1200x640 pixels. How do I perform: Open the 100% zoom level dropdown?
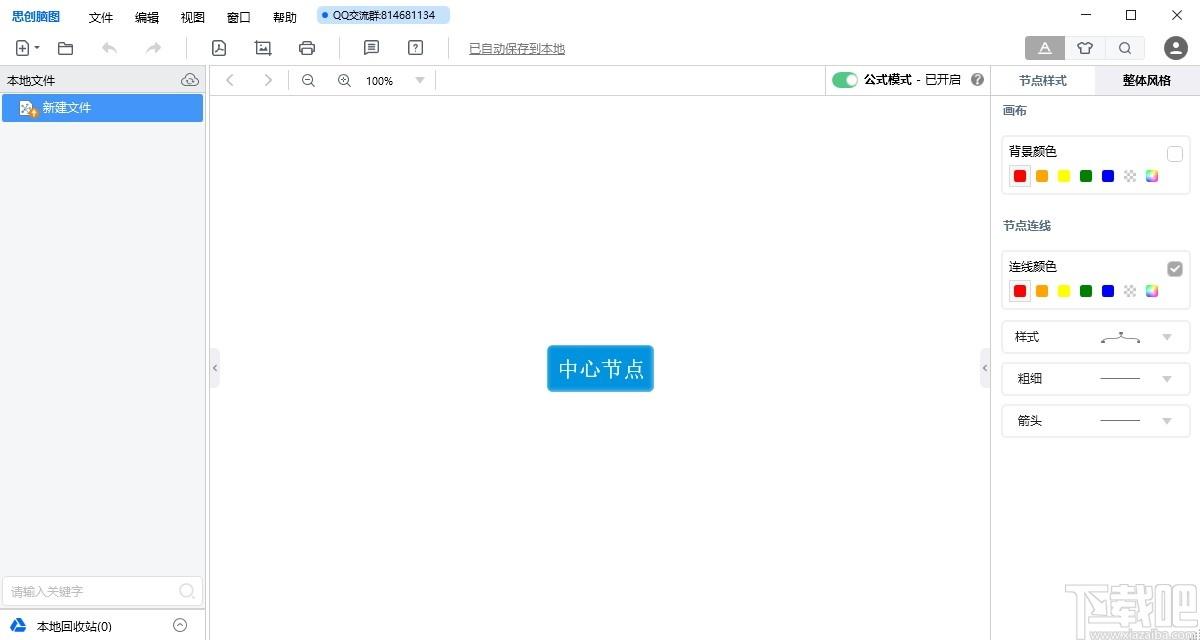tap(420, 81)
